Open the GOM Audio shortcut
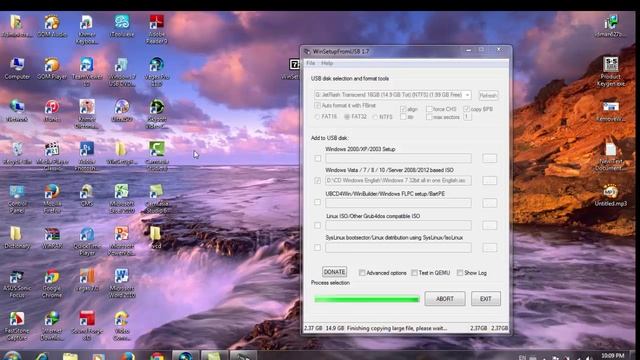The width and height of the screenshot is (640, 360). pyautogui.click(x=52, y=26)
